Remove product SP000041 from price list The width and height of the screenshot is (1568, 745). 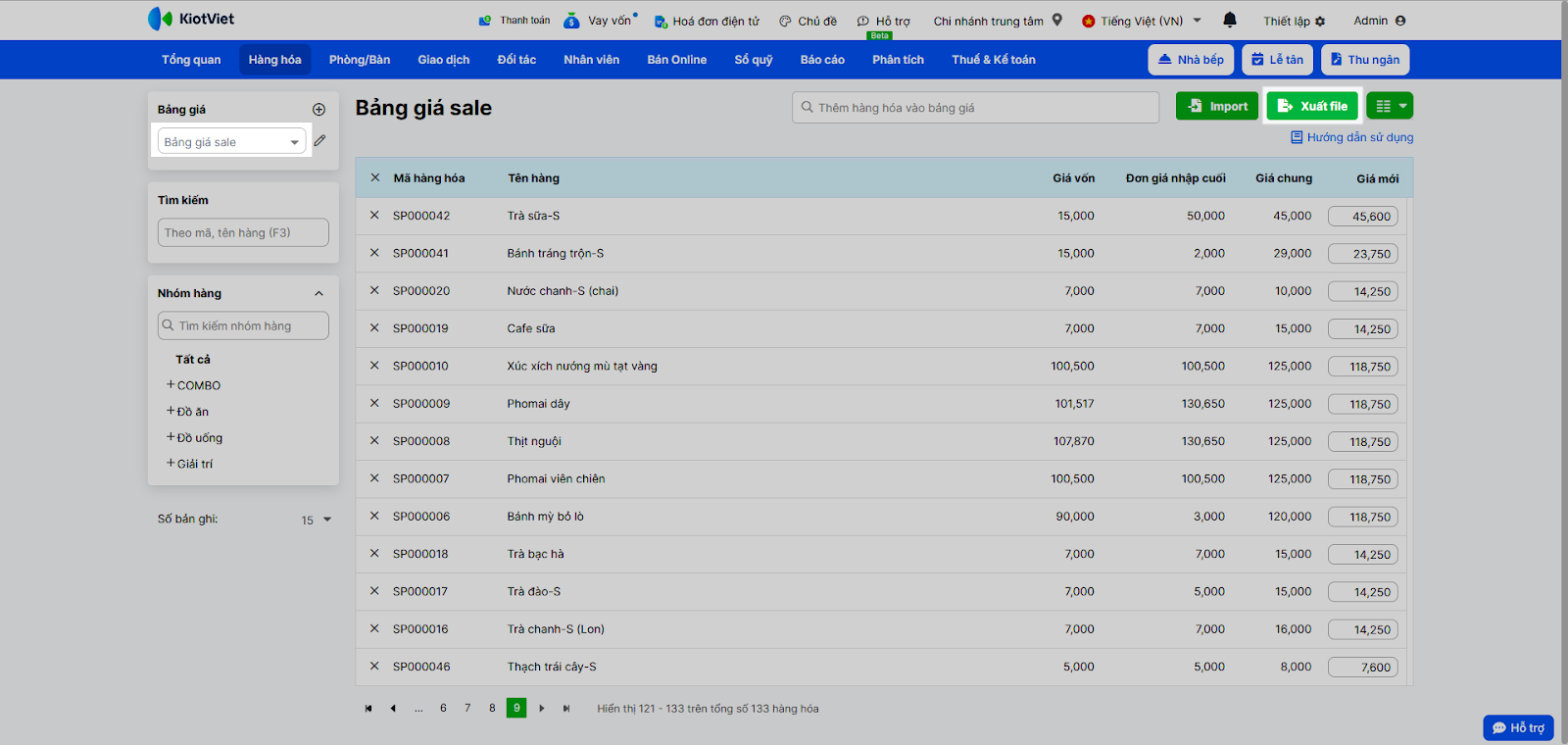[374, 253]
